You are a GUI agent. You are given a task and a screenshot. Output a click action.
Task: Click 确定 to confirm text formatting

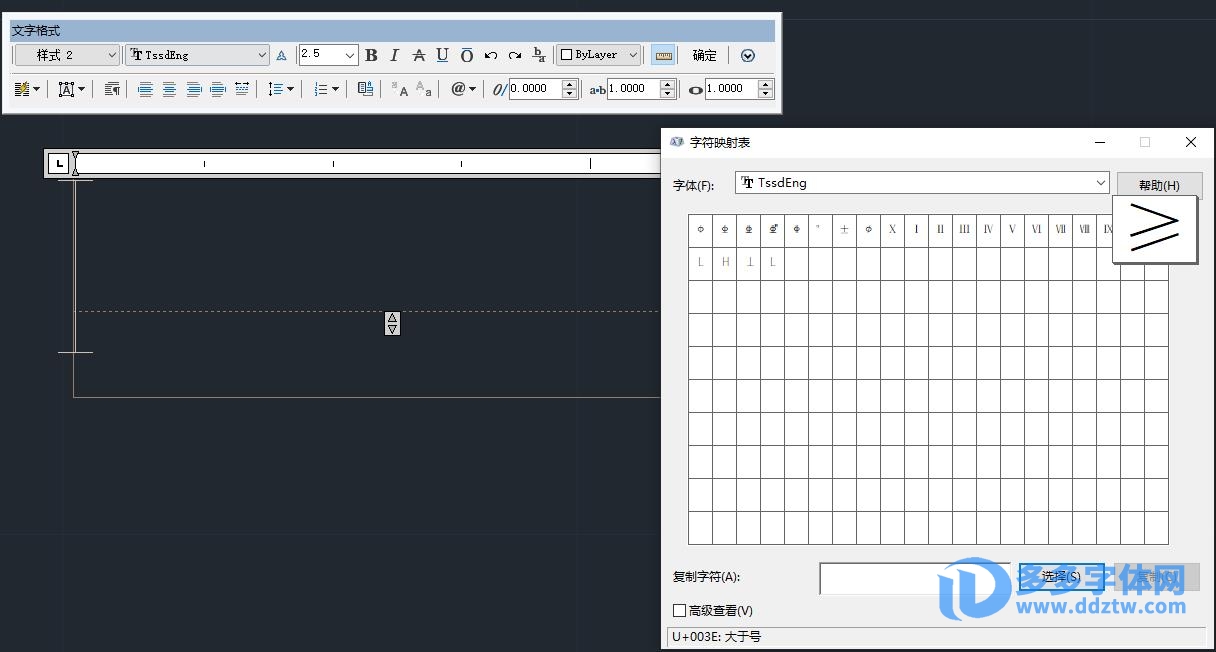click(704, 56)
